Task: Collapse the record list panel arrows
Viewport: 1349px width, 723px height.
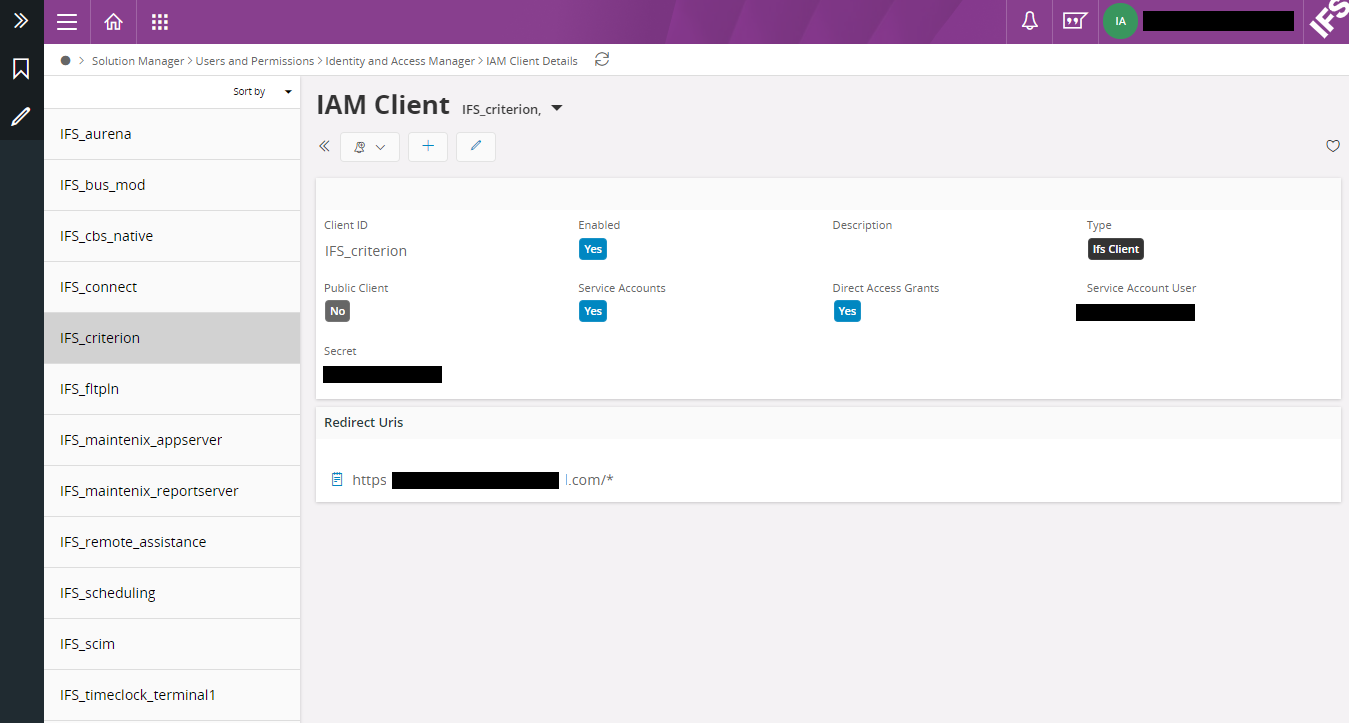Action: coord(324,146)
